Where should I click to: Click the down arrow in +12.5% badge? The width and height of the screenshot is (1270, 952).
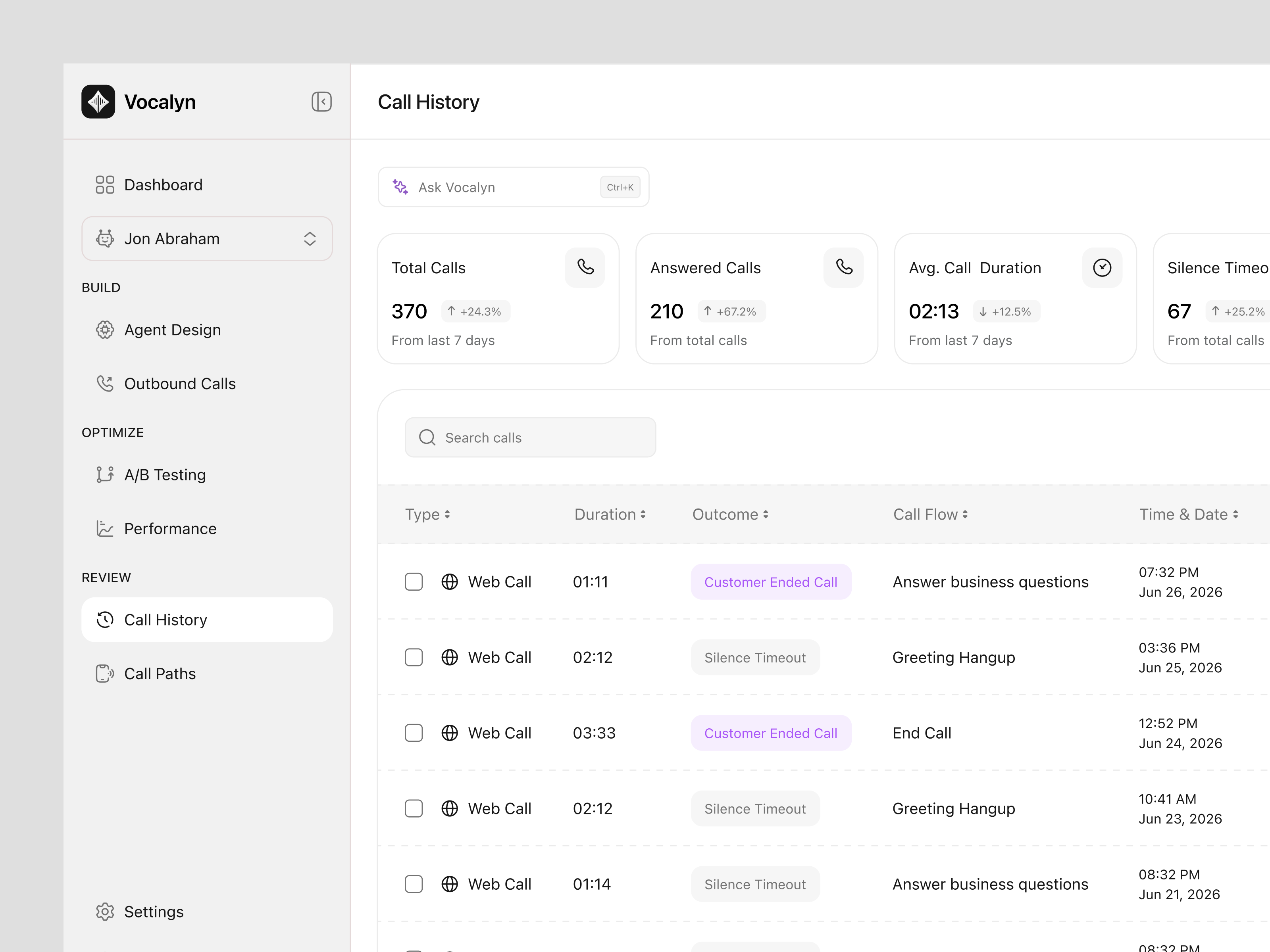click(983, 312)
